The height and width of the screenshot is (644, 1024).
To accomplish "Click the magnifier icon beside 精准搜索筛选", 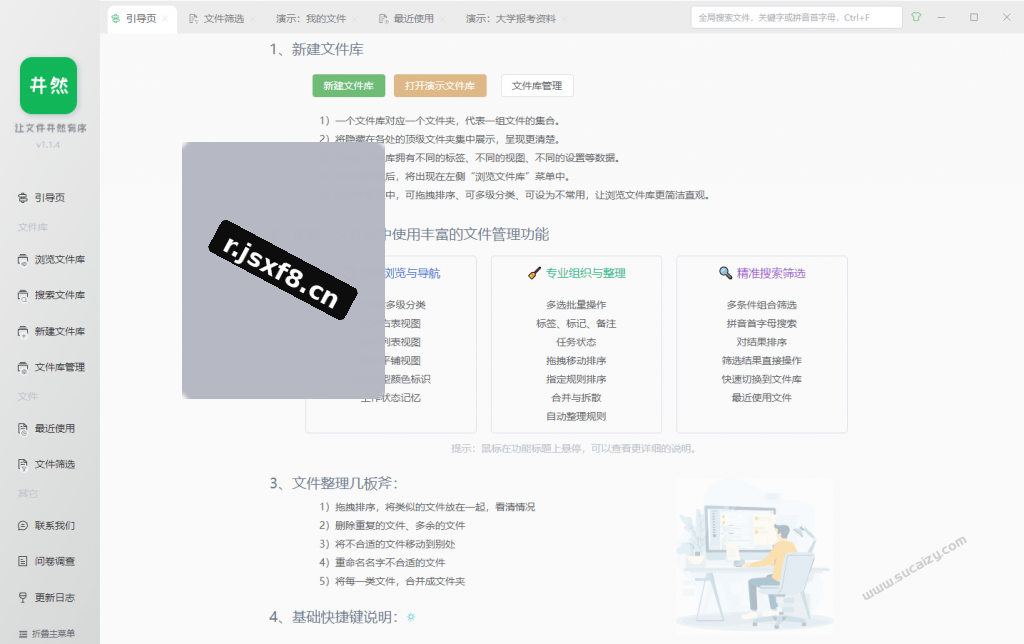I will click(725, 273).
